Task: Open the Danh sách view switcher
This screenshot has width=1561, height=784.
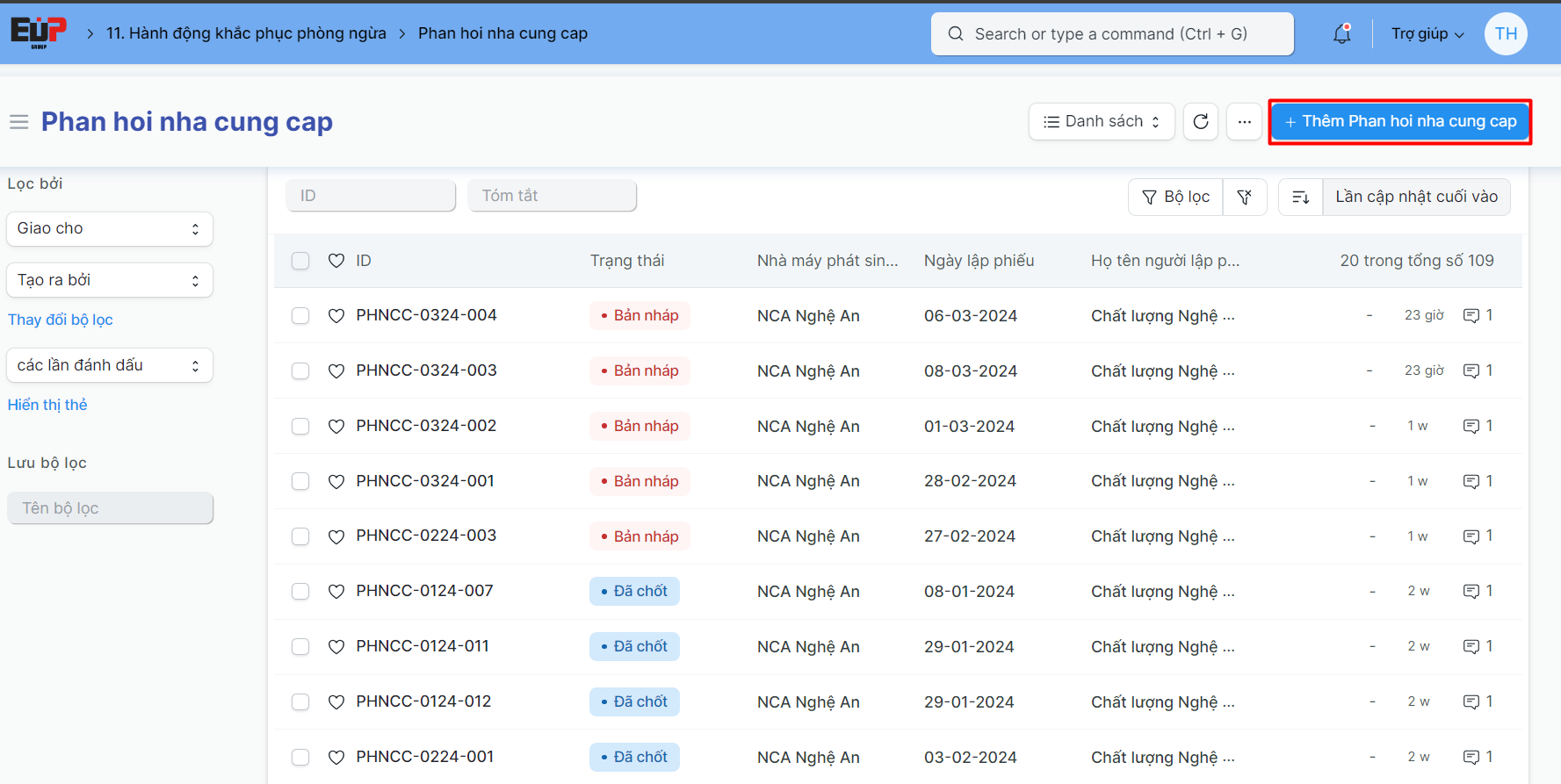Action: pyautogui.click(x=1101, y=122)
